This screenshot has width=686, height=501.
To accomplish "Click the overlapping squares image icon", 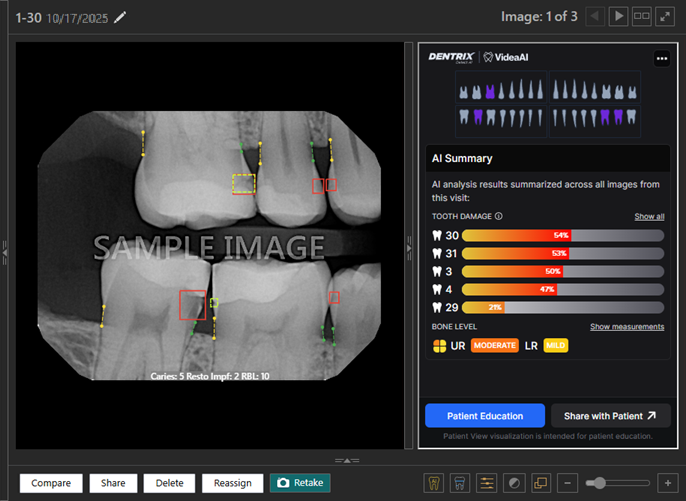I will tap(539, 483).
